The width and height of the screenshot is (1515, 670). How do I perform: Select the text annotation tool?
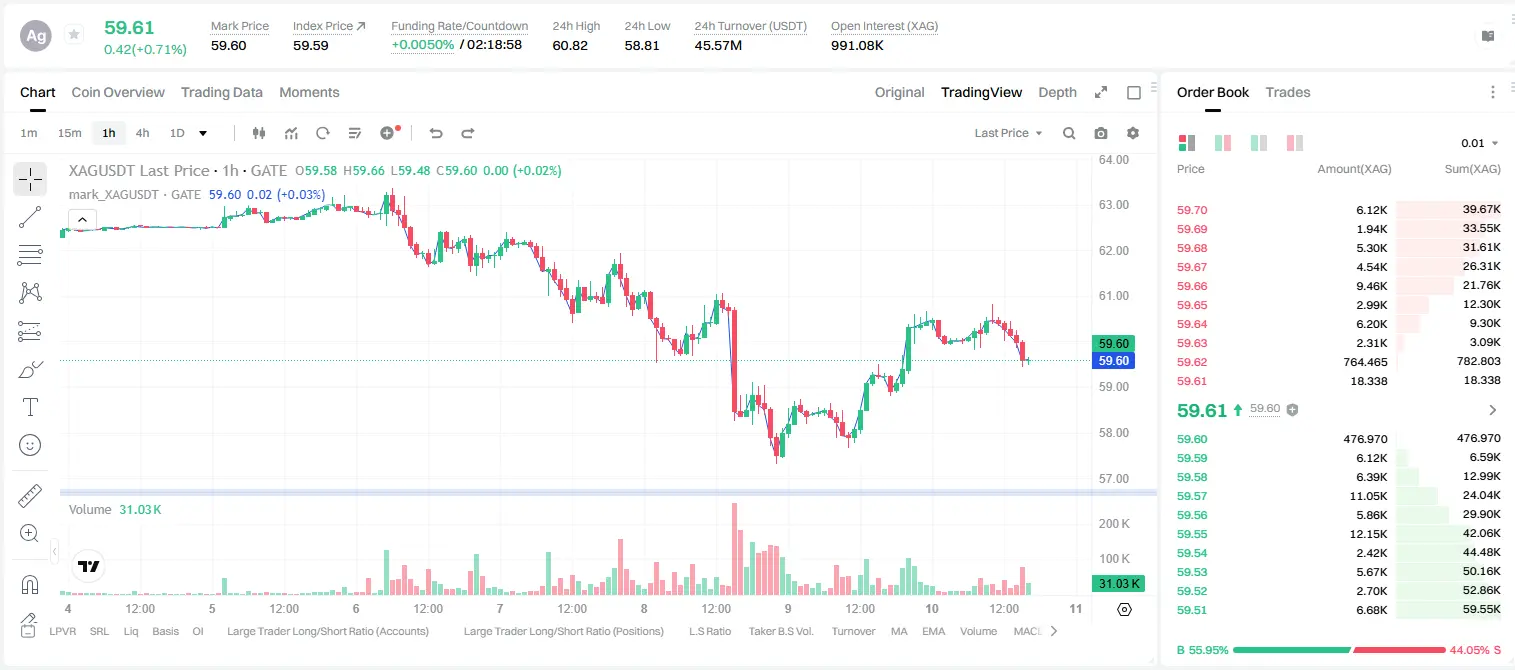pyautogui.click(x=30, y=407)
